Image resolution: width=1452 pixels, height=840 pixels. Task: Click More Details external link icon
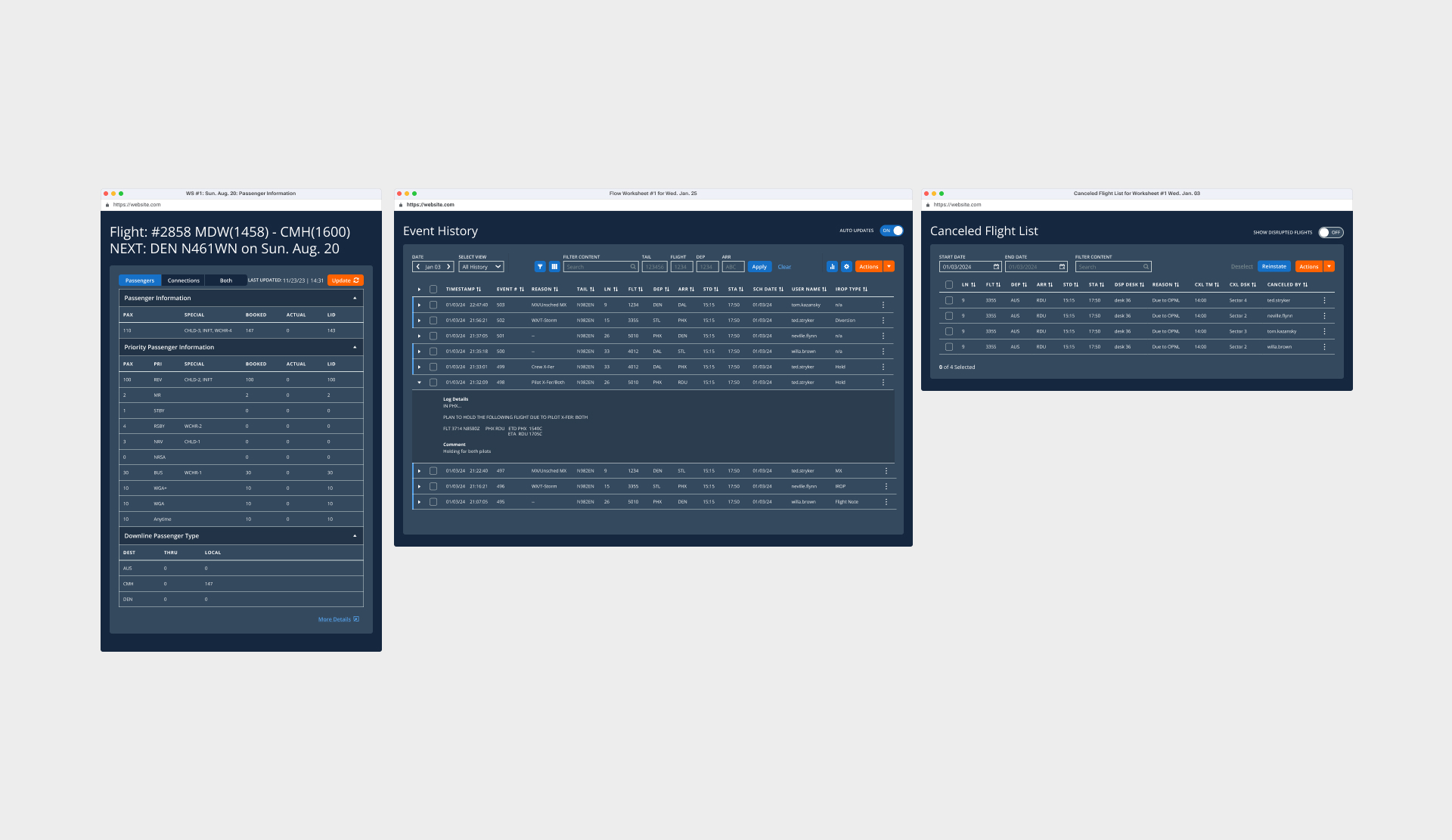click(356, 619)
